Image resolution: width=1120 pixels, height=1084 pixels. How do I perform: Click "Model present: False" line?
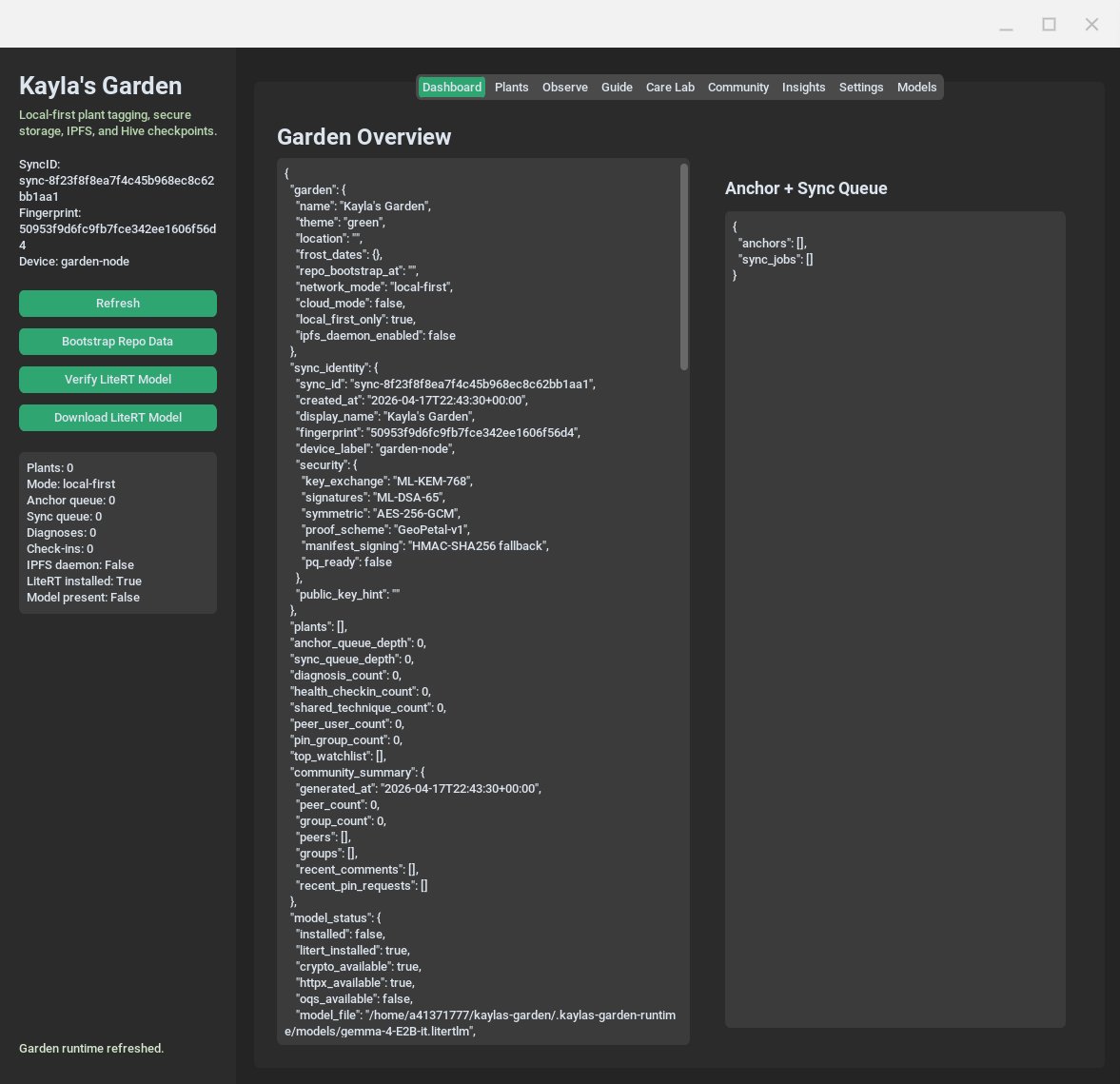coord(83,598)
